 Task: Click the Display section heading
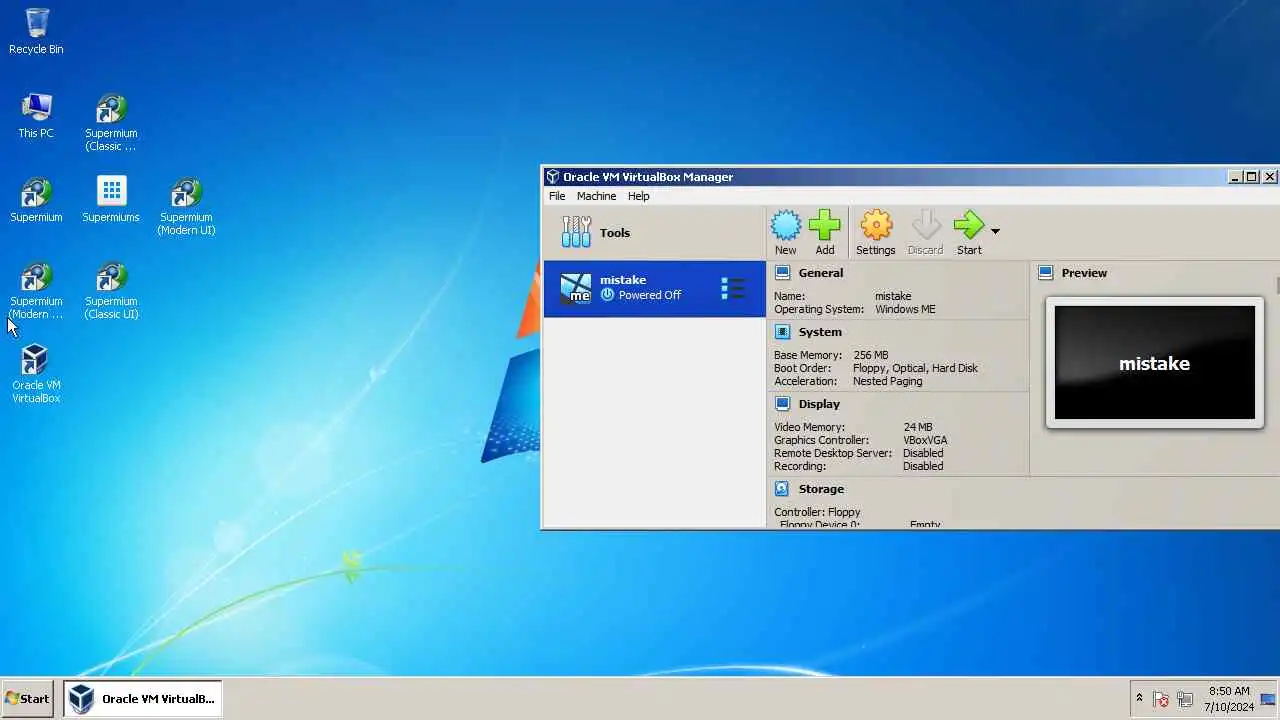[x=819, y=404]
